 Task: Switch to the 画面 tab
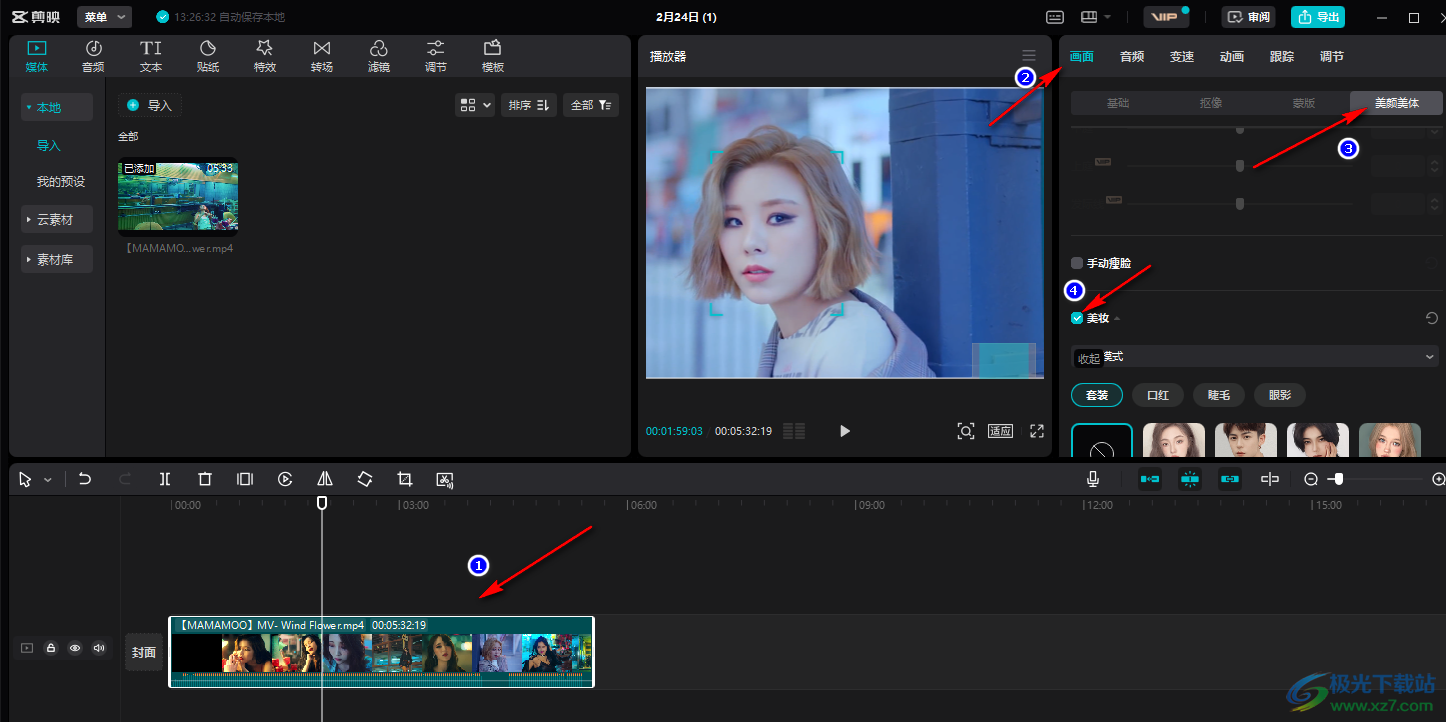point(1082,57)
